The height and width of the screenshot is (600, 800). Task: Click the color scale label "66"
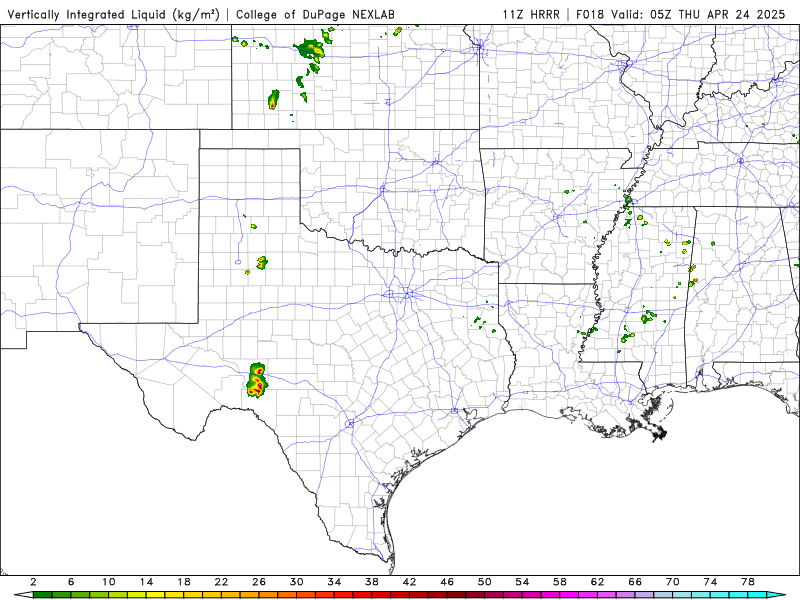tap(635, 582)
